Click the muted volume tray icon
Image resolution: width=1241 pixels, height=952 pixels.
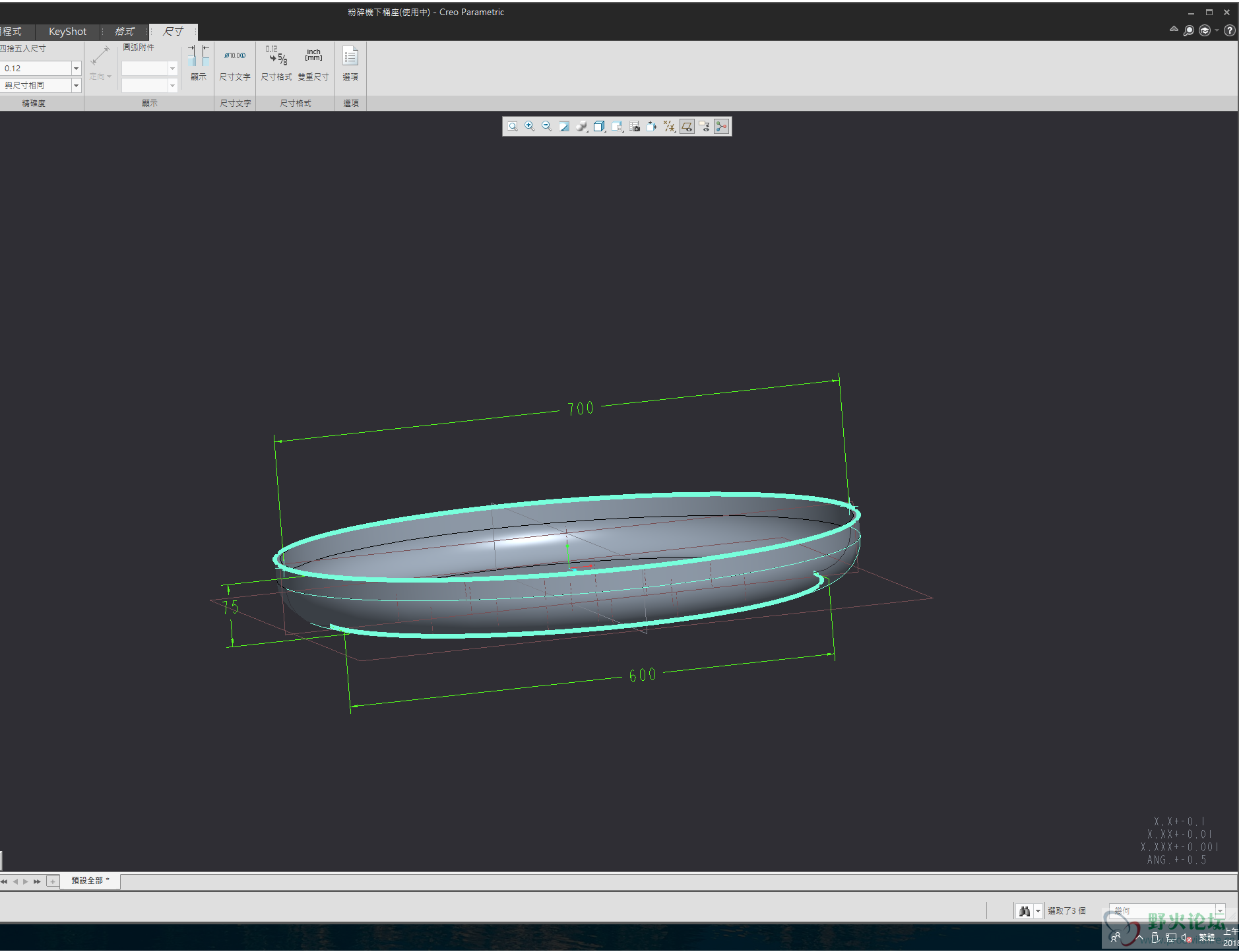tap(1187, 937)
